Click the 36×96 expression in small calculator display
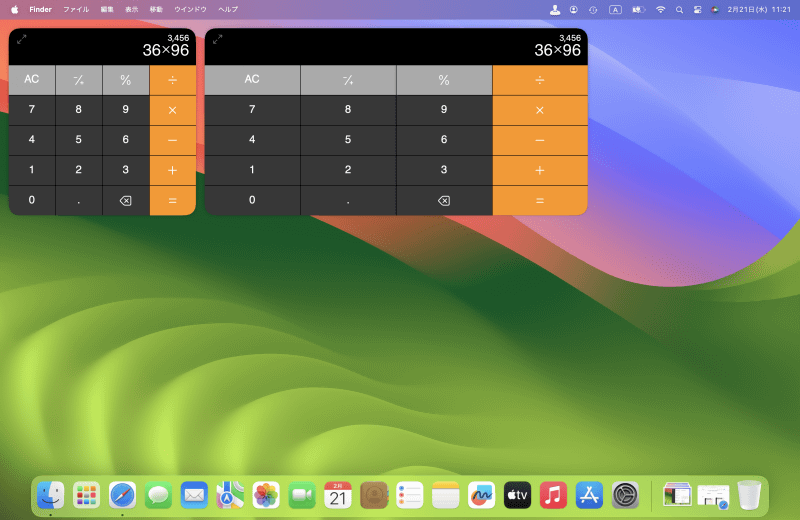800x520 pixels. tap(166, 51)
